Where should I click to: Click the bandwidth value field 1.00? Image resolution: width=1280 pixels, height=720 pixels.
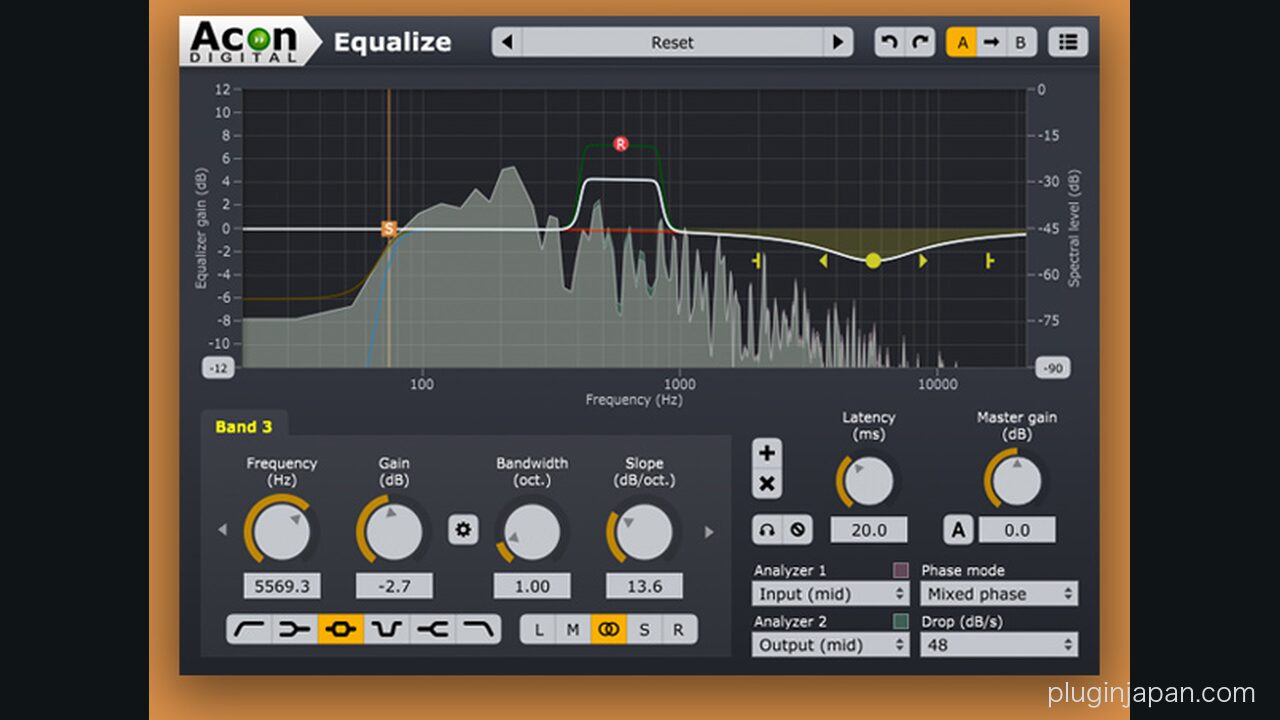point(532,586)
